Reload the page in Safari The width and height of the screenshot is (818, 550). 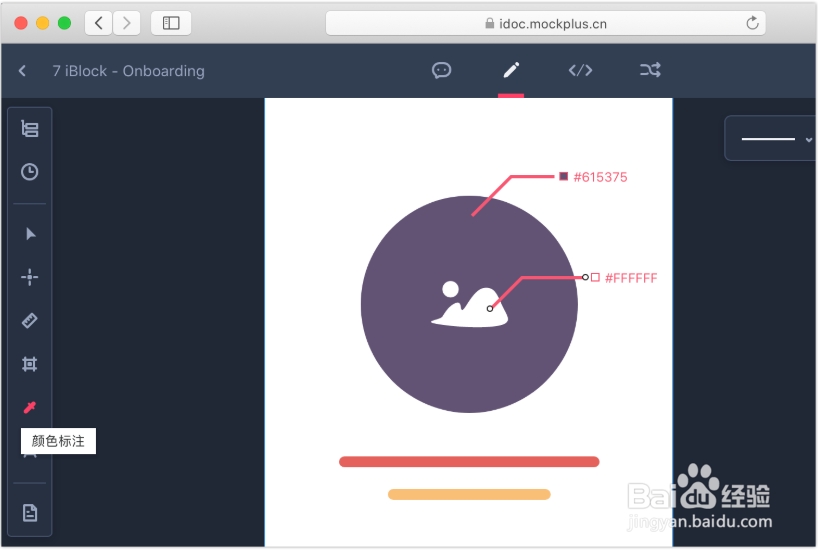pyautogui.click(x=752, y=23)
